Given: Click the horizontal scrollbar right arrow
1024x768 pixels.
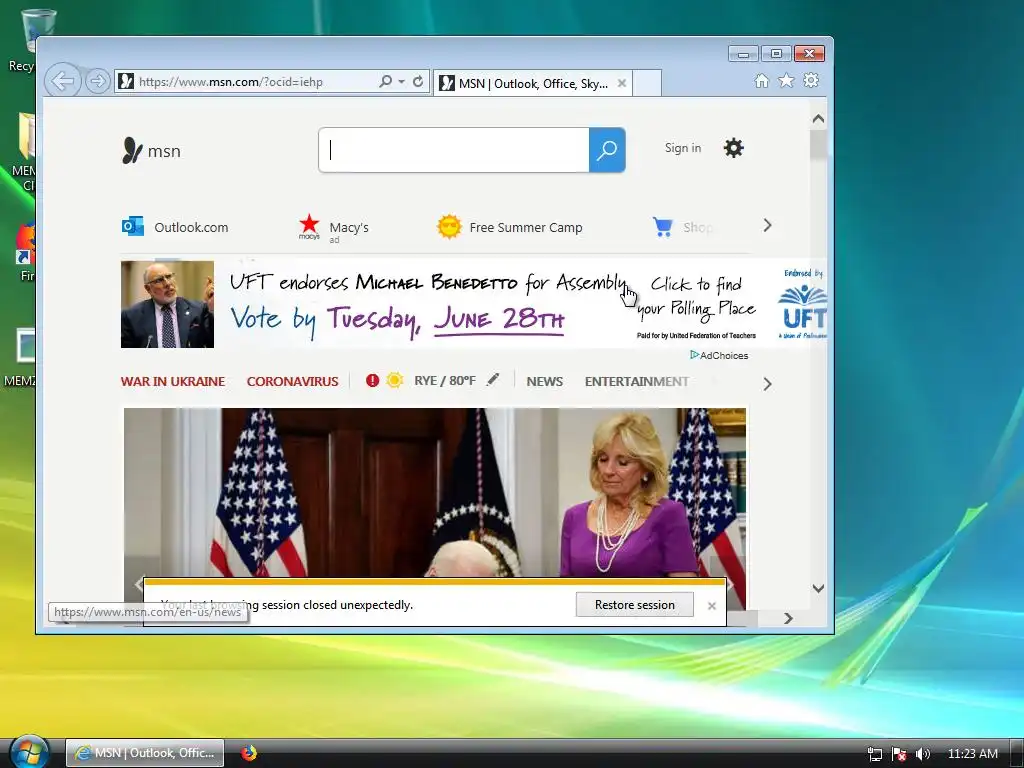Looking at the screenshot, I should click(788, 618).
